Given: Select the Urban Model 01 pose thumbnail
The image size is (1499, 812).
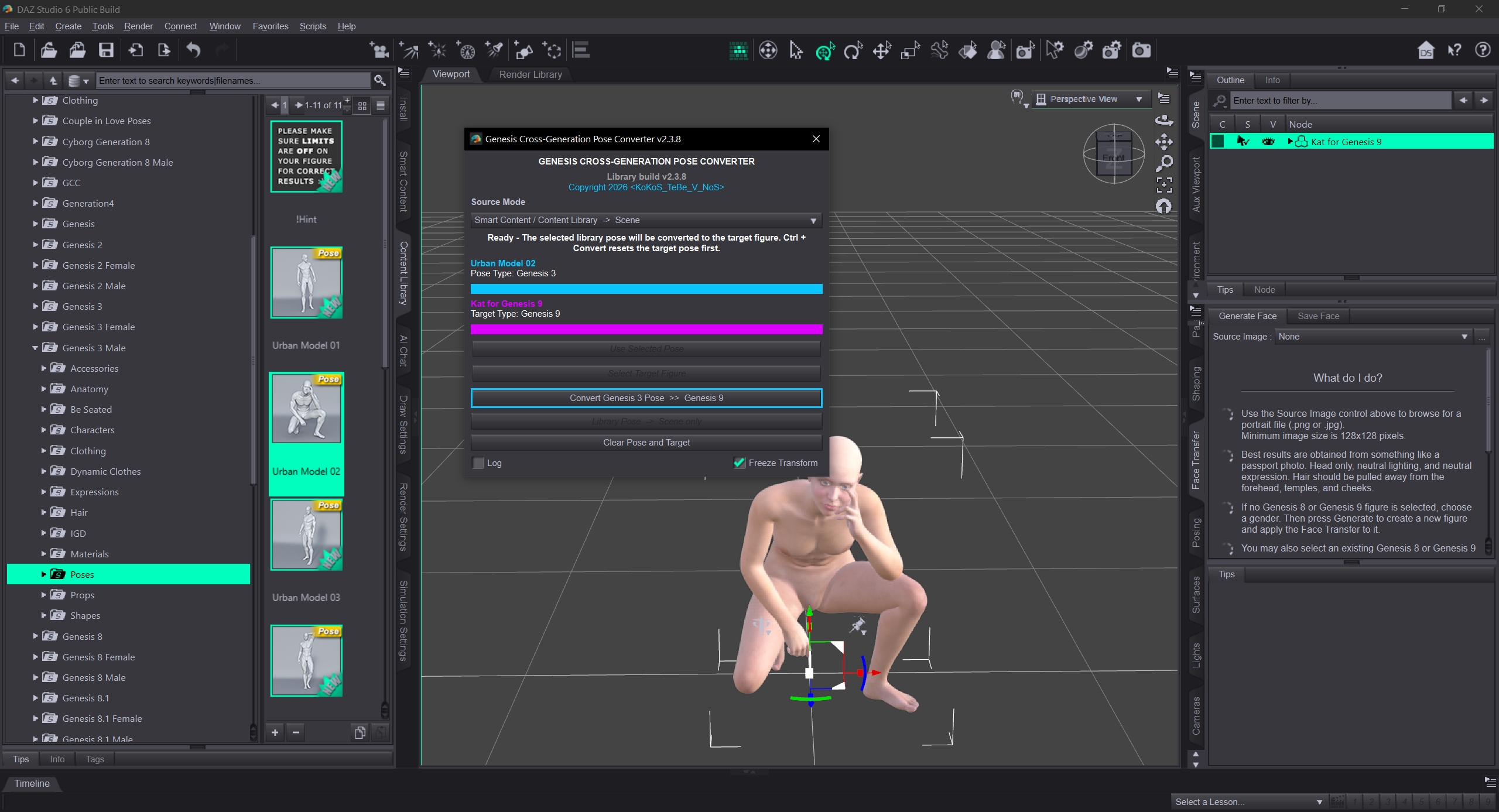Looking at the screenshot, I should (306, 283).
